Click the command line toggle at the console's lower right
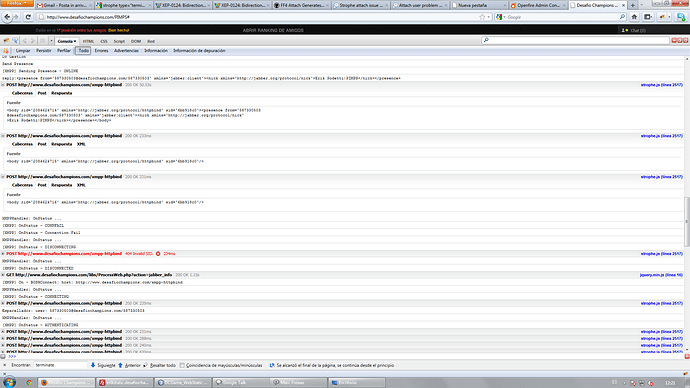690x388 pixels. pyautogui.click(x=687, y=356)
